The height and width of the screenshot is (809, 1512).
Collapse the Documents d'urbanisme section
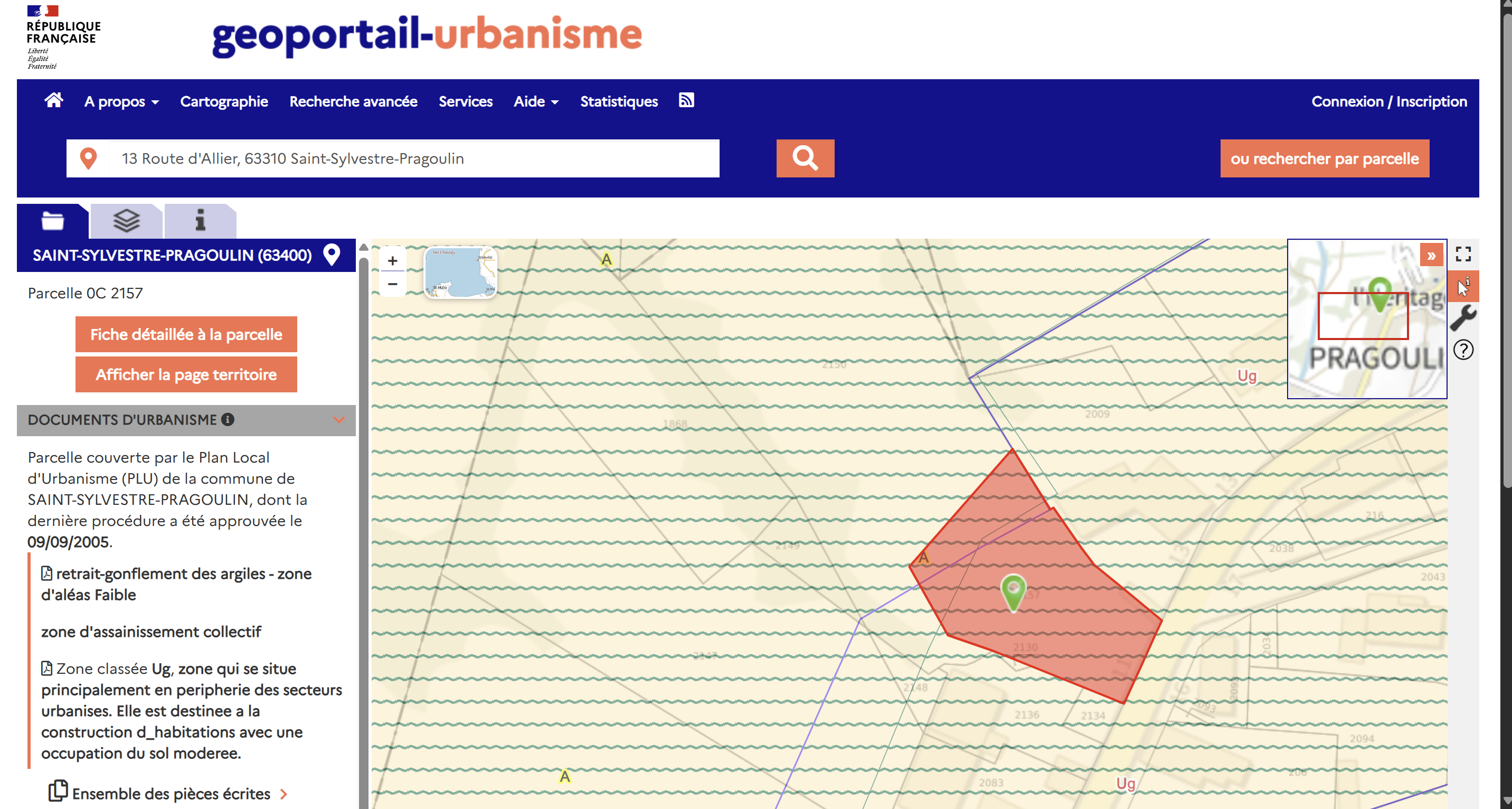(x=339, y=420)
